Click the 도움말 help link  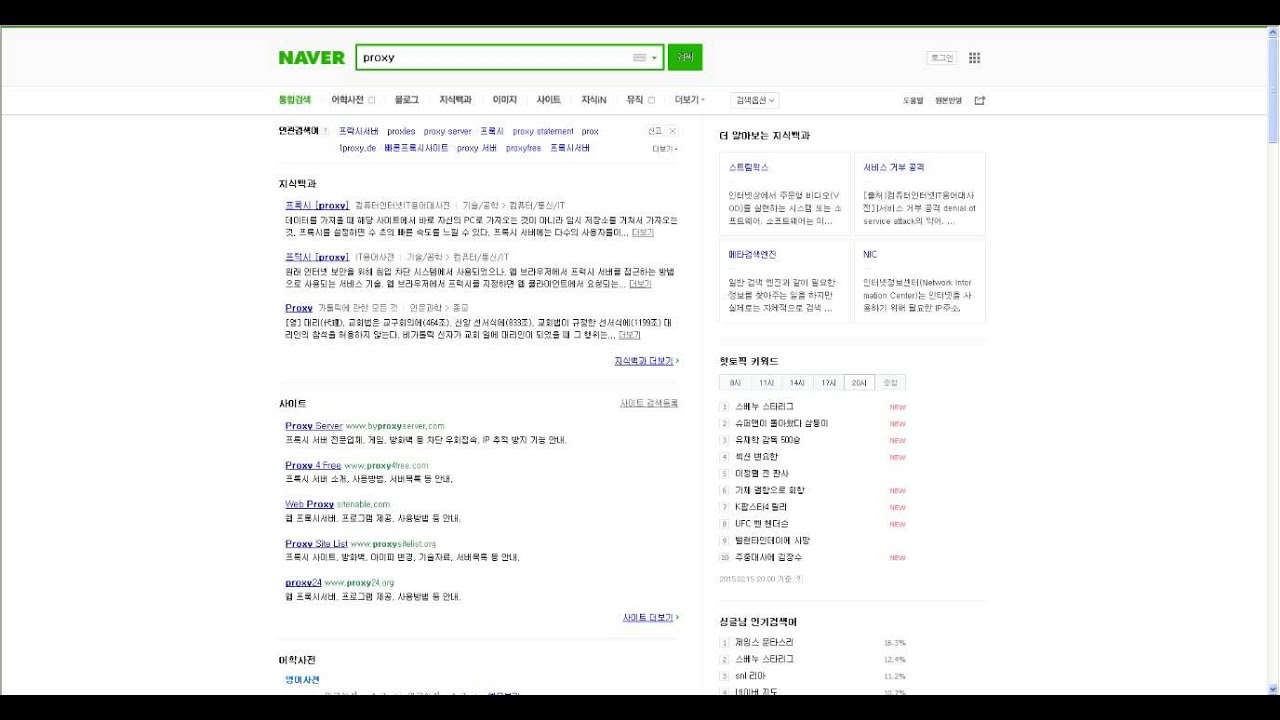(x=913, y=100)
